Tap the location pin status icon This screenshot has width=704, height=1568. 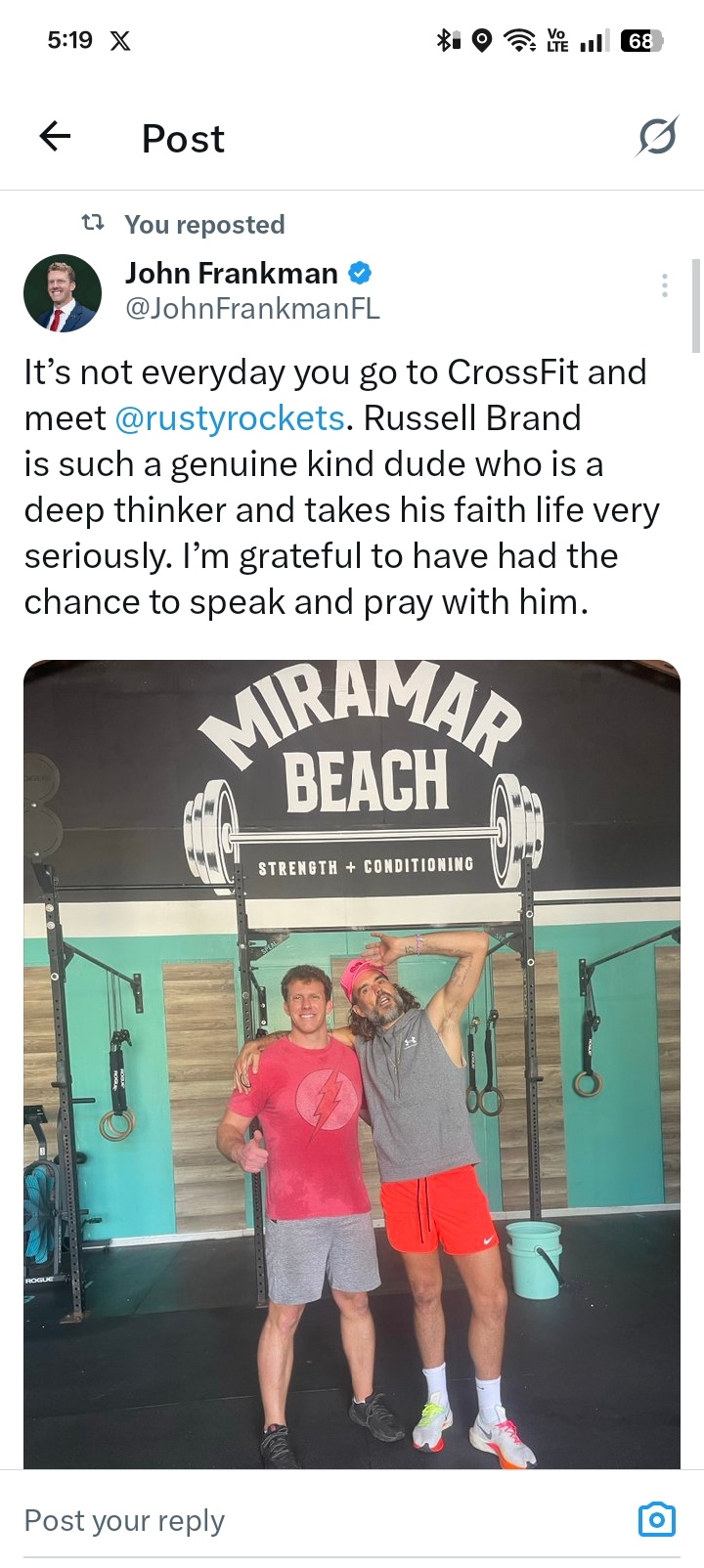481,41
